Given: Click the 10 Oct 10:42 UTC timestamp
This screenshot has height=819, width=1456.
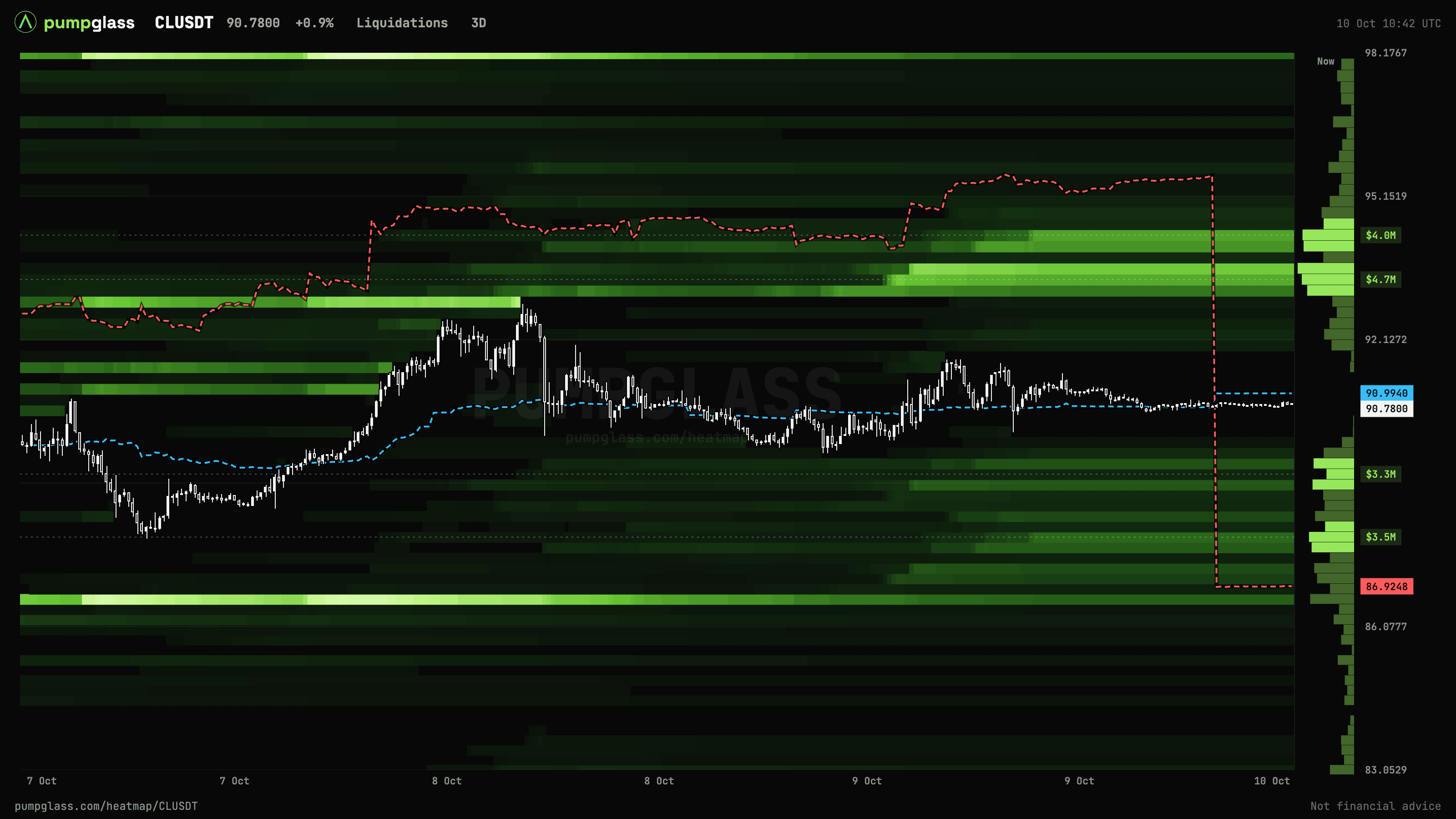Looking at the screenshot, I should (1388, 23).
